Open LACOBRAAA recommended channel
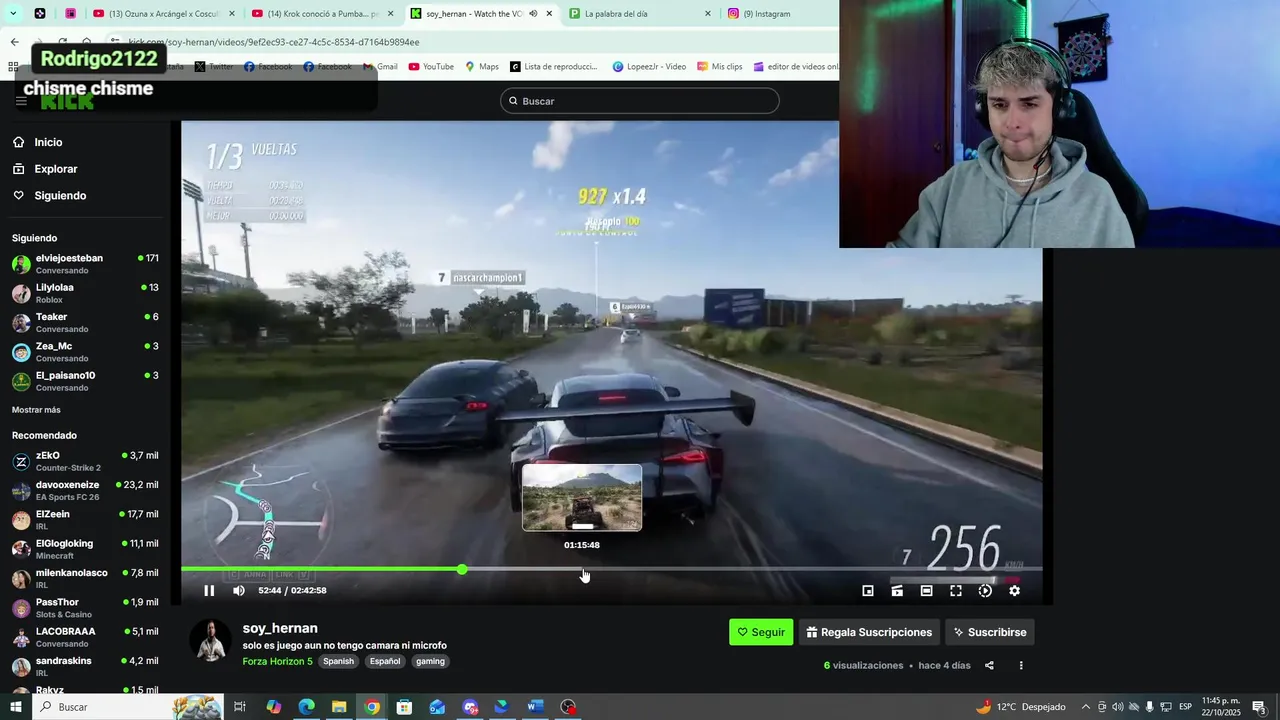Screen dimensions: 1280x720 pyautogui.click(x=85, y=637)
